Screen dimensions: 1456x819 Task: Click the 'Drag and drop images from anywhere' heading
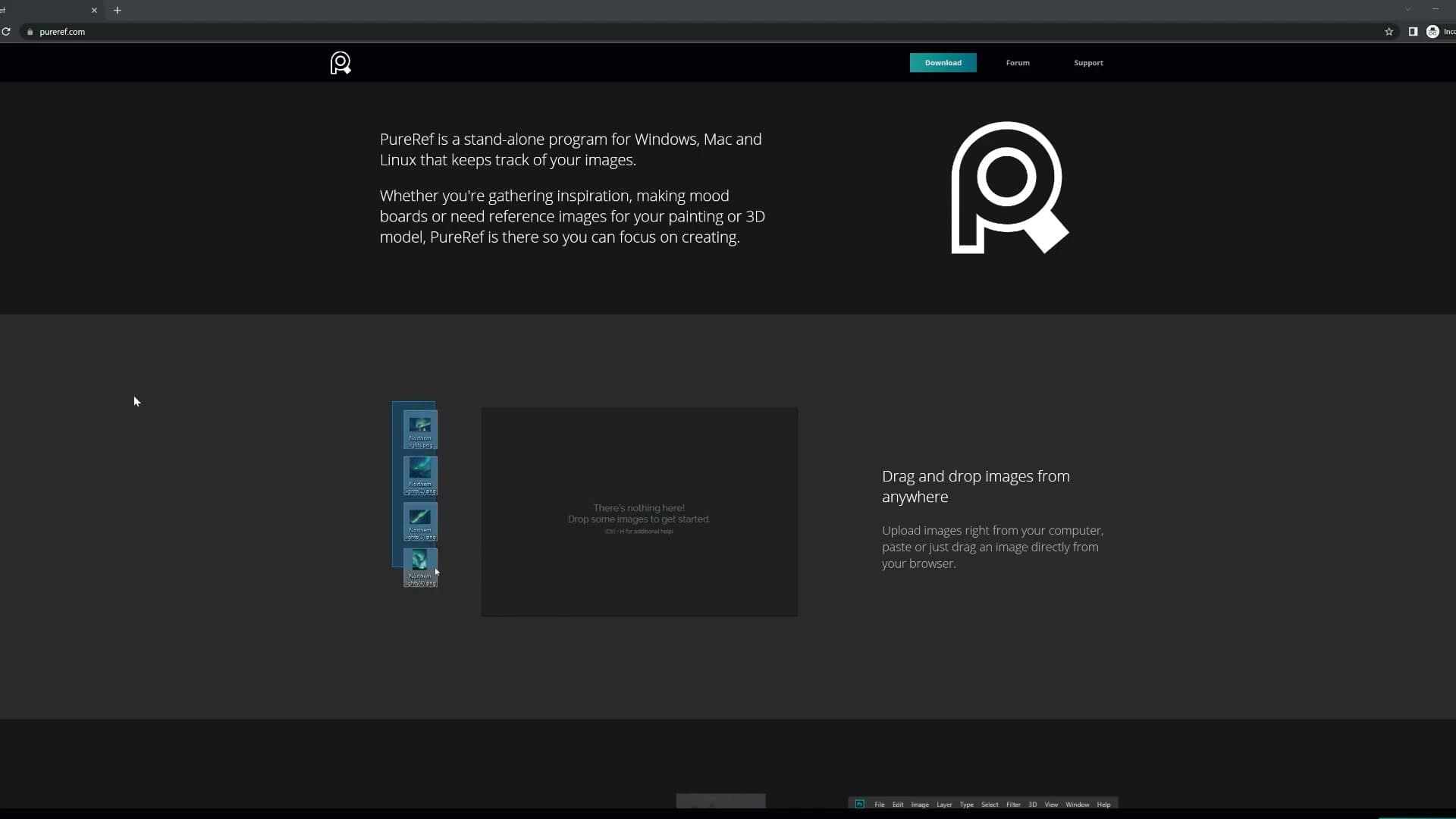[976, 486]
